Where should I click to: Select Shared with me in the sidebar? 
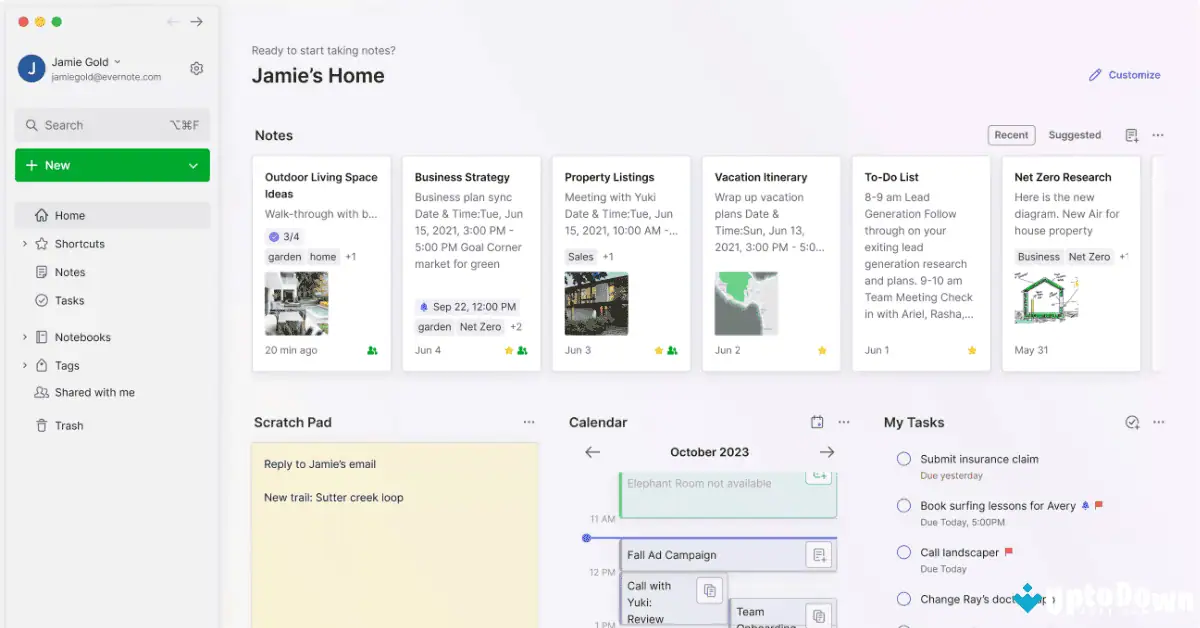tap(93, 392)
